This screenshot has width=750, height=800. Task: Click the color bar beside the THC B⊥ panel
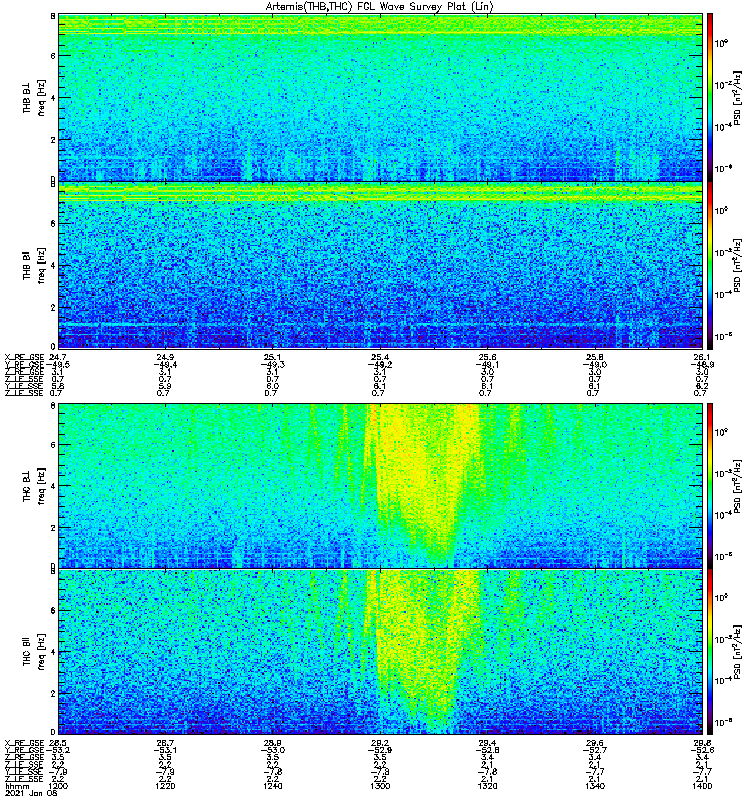710,485
